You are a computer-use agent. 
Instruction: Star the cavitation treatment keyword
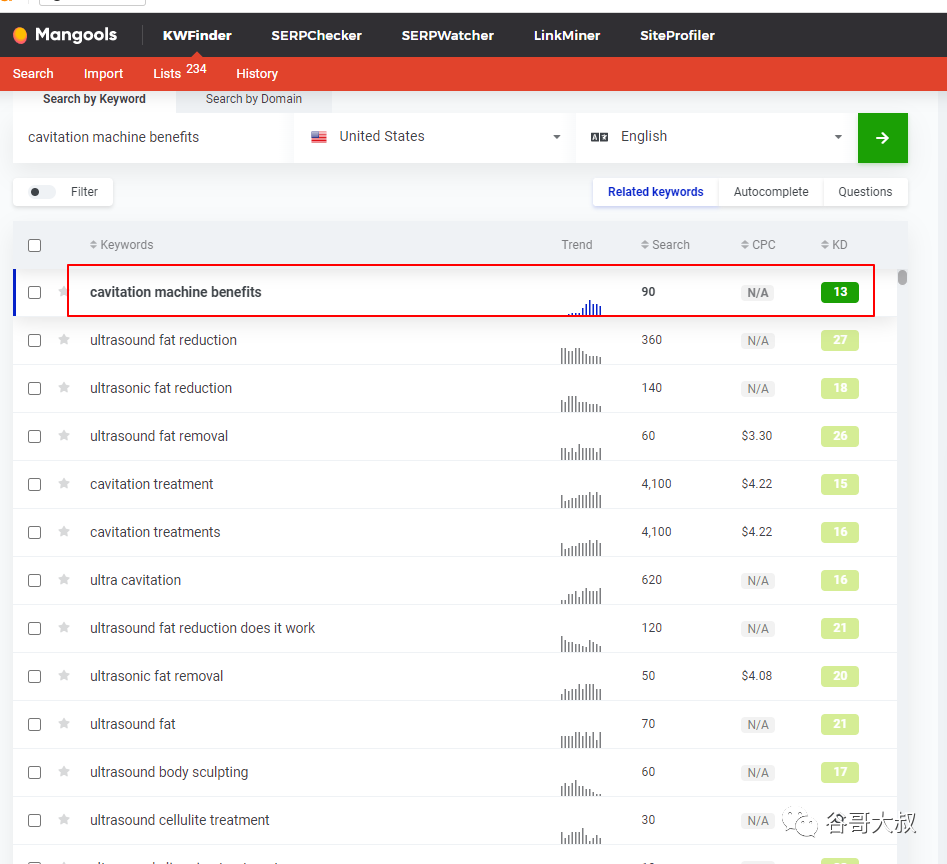[x=64, y=484]
